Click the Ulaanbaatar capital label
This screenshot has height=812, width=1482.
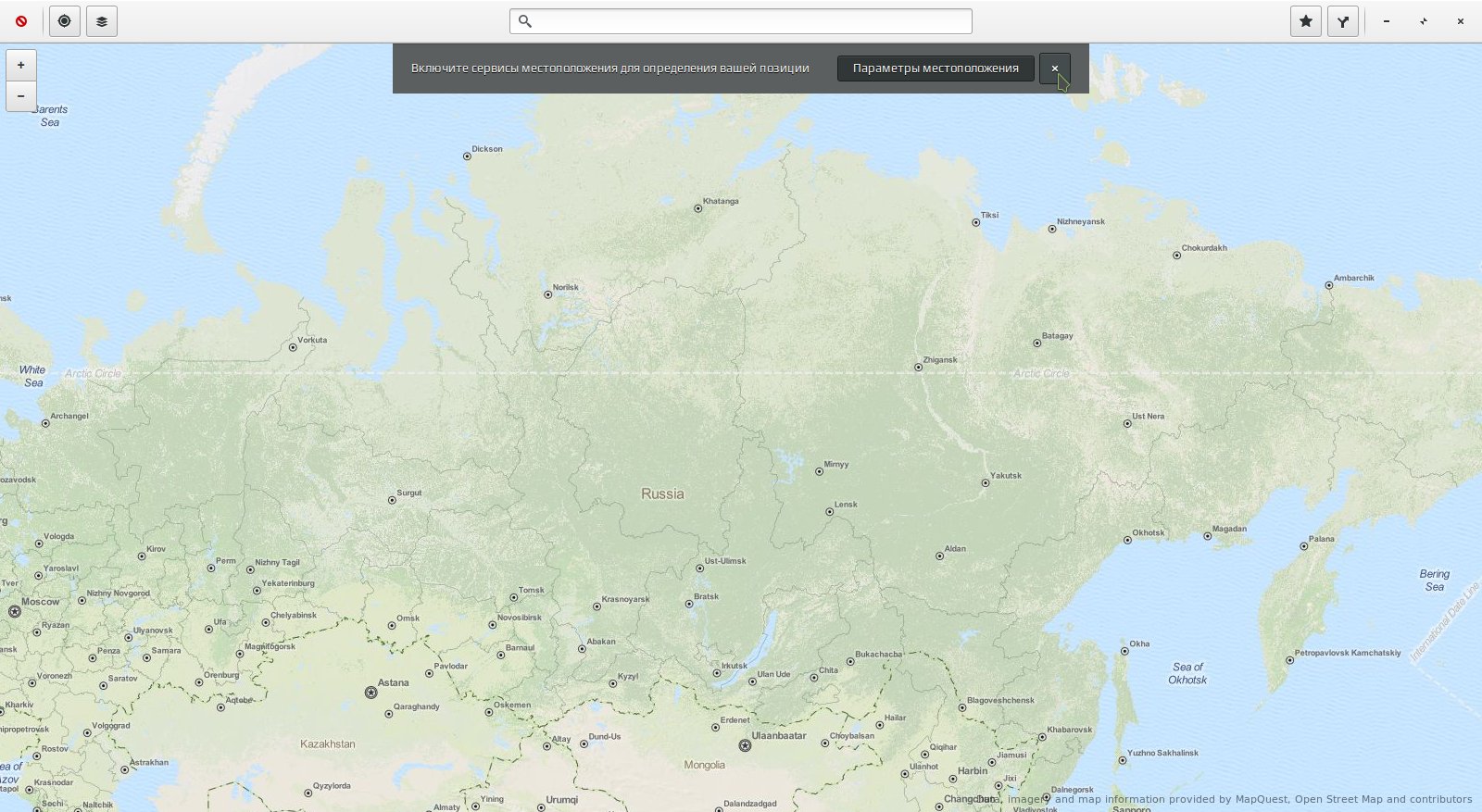pos(778,736)
